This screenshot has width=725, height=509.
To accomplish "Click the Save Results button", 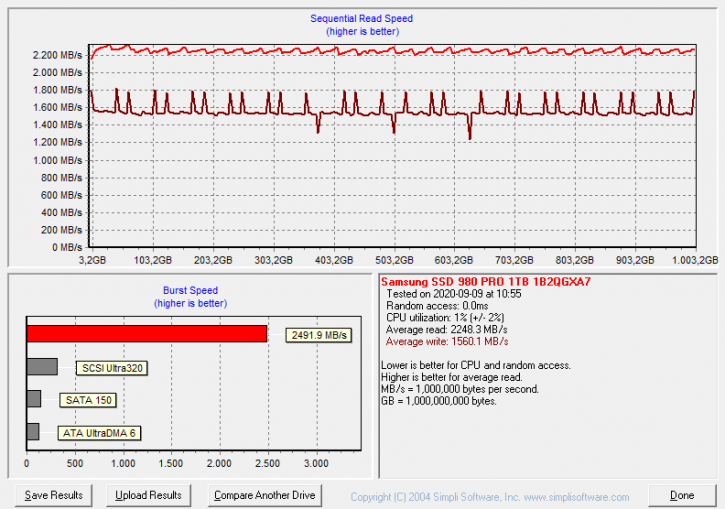I will (54, 496).
